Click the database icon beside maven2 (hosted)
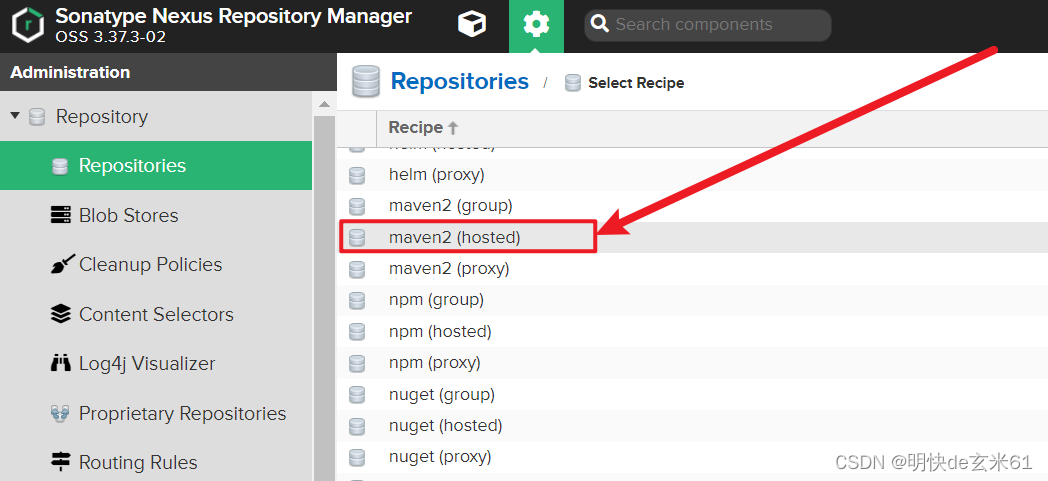 click(x=358, y=237)
